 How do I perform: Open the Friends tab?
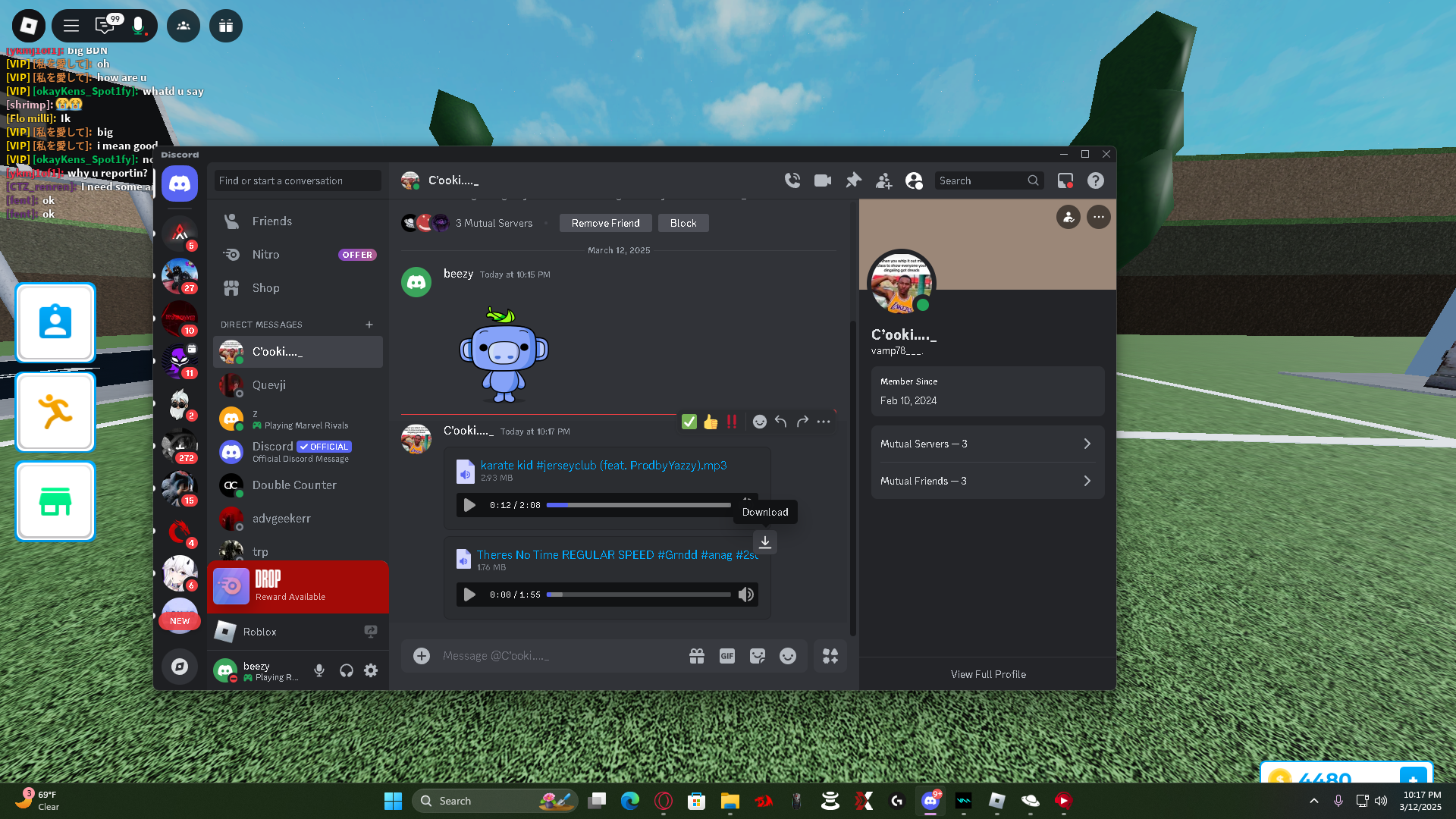tap(271, 221)
